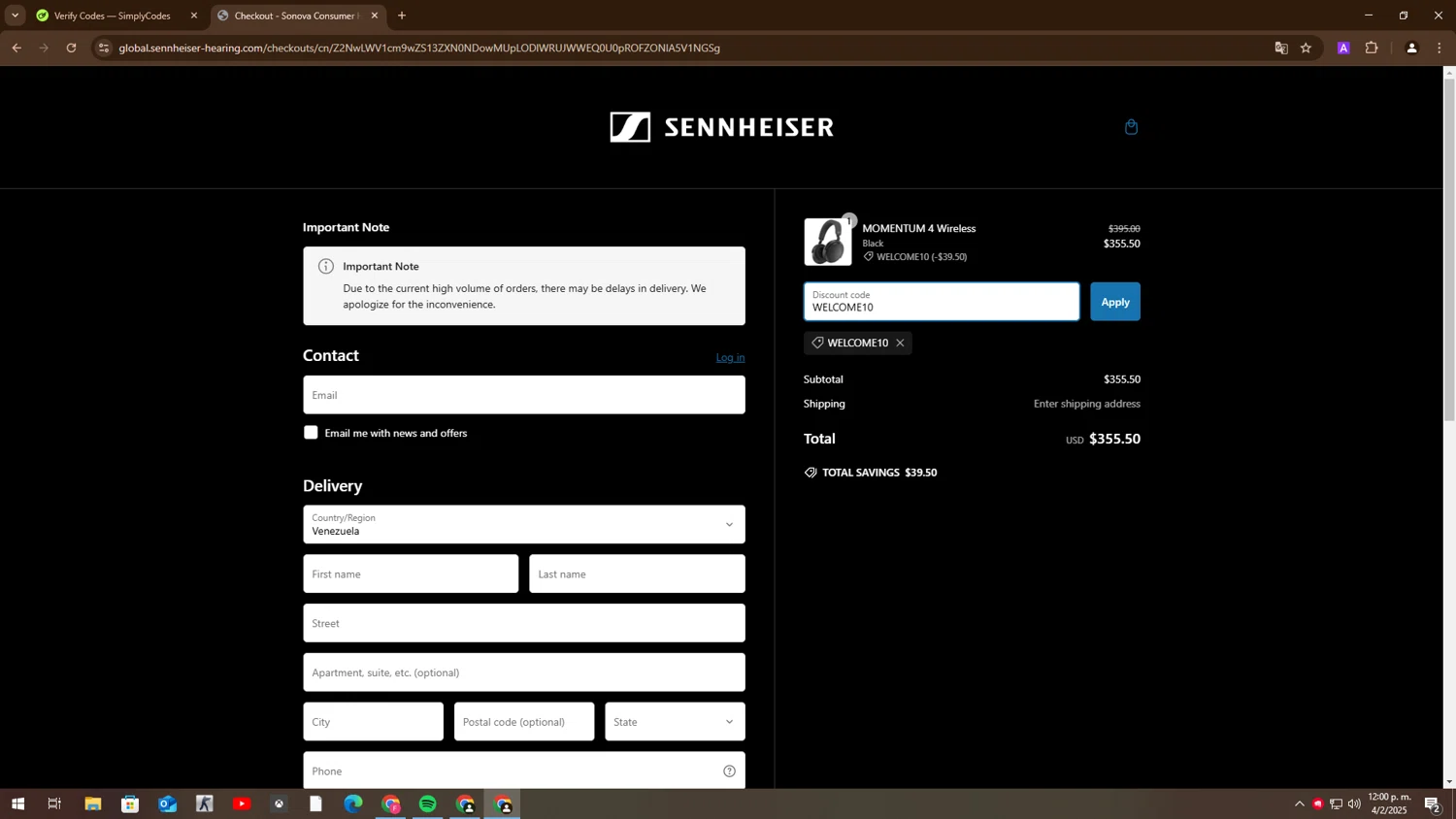This screenshot has height=819, width=1456.
Task: Expand the State dropdown
Action: pos(675,722)
